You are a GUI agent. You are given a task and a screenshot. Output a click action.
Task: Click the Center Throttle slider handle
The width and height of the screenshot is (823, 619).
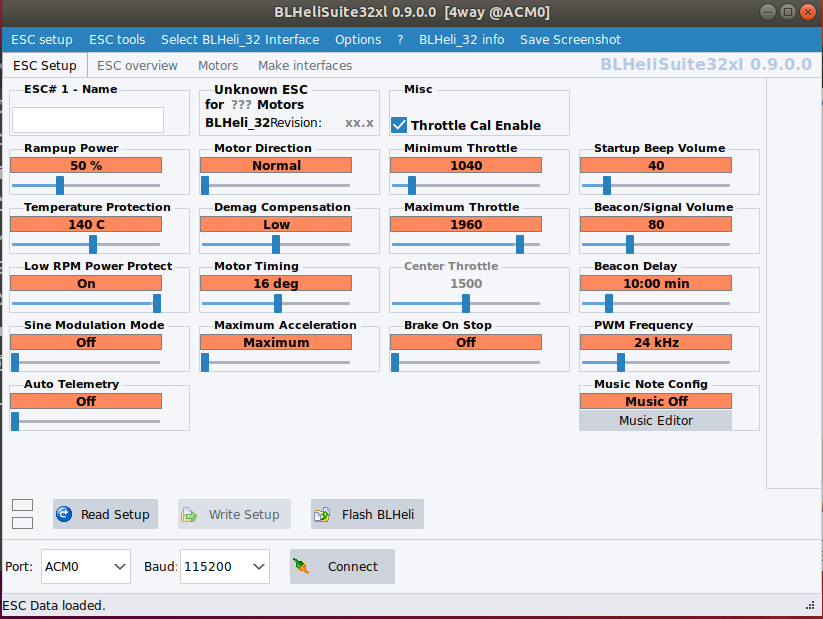pyautogui.click(x=466, y=303)
